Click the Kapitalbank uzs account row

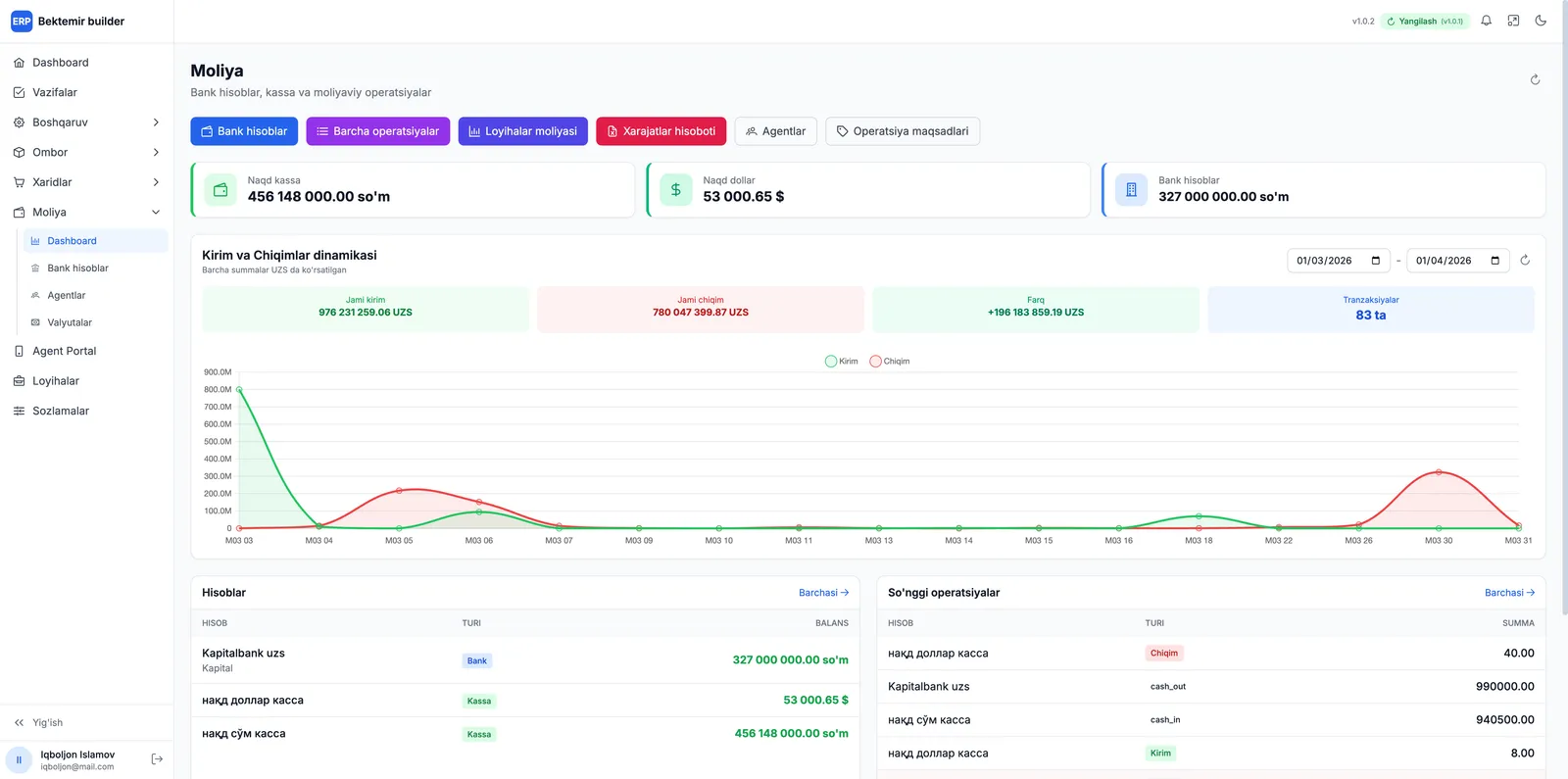tap(525, 660)
